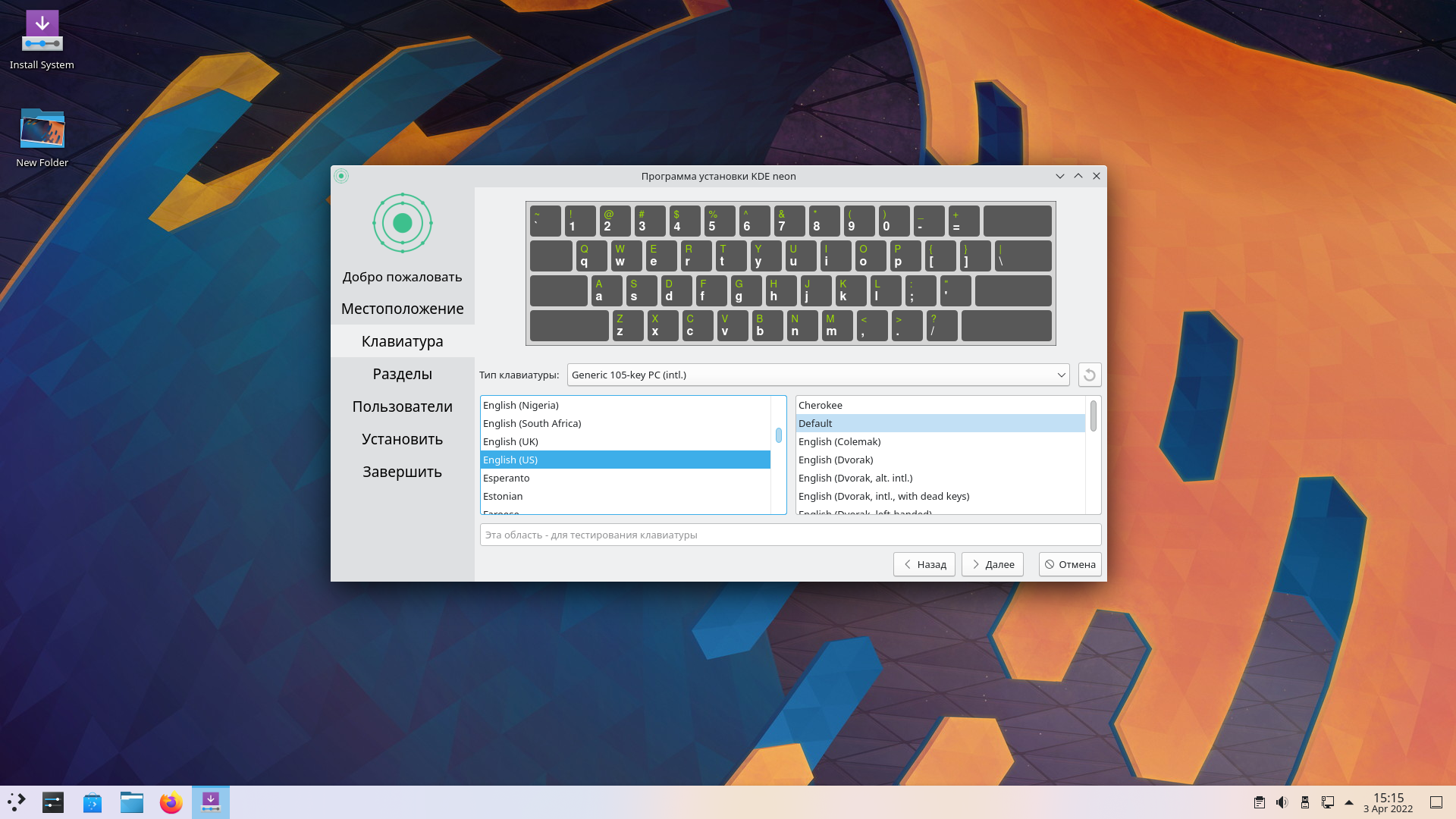Click the Отмена button
1456x819 pixels.
1070,564
